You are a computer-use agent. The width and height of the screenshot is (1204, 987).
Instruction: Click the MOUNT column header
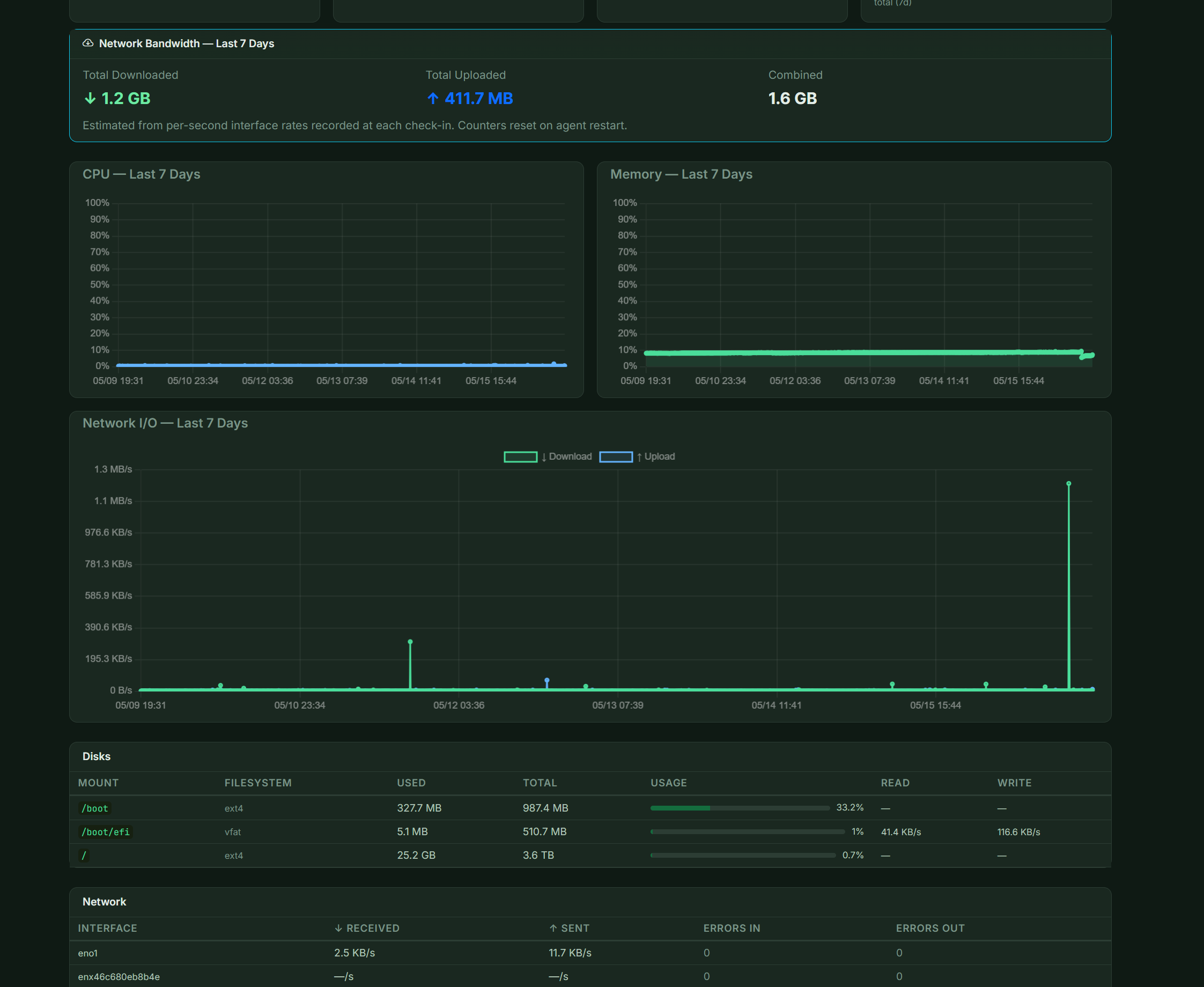coord(98,783)
